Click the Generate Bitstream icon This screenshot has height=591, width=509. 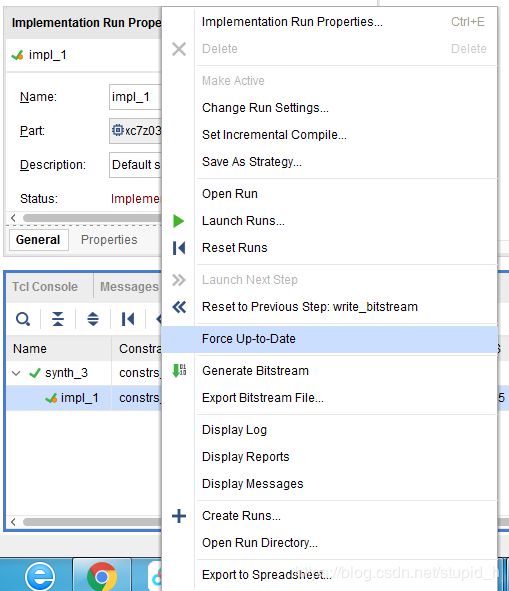tap(179, 371)
